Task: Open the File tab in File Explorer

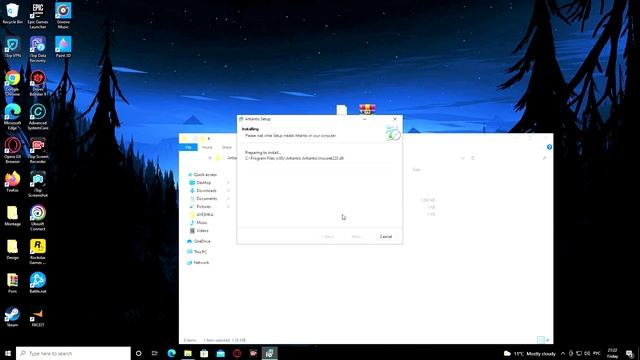Action: click(x=188, y=147)
